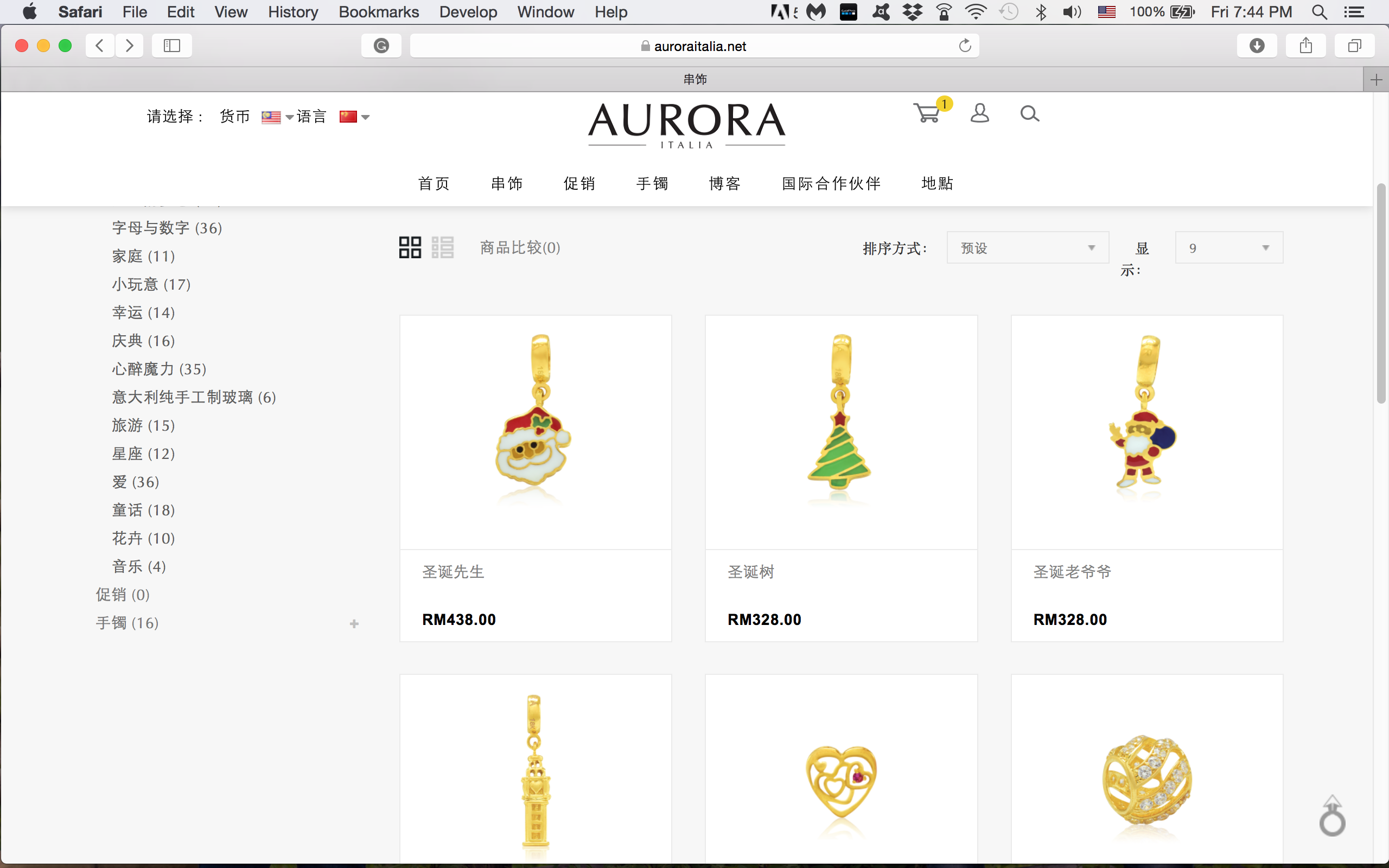Open 手镯 navigation item
Viewport: 1389px width, 868px height.
(652, 183)
